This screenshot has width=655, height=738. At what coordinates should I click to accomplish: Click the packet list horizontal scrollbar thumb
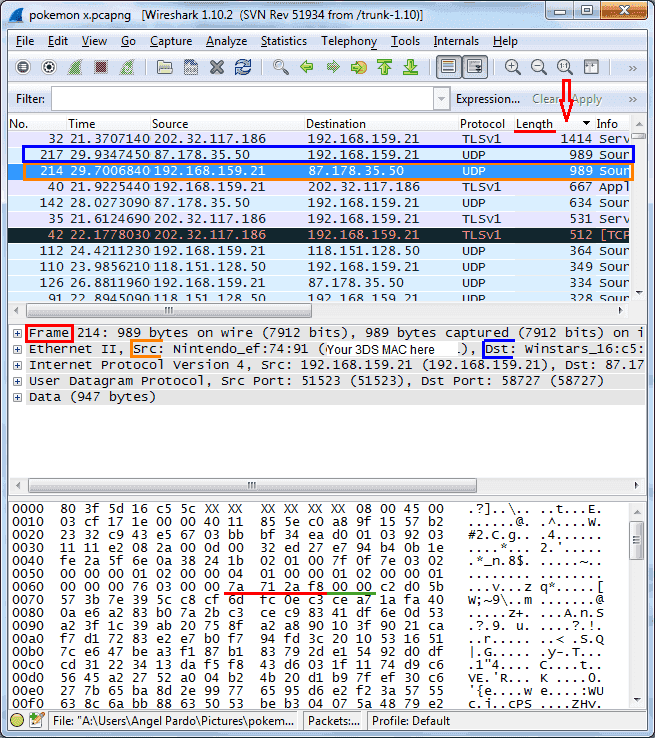click(x=169, y=311)
